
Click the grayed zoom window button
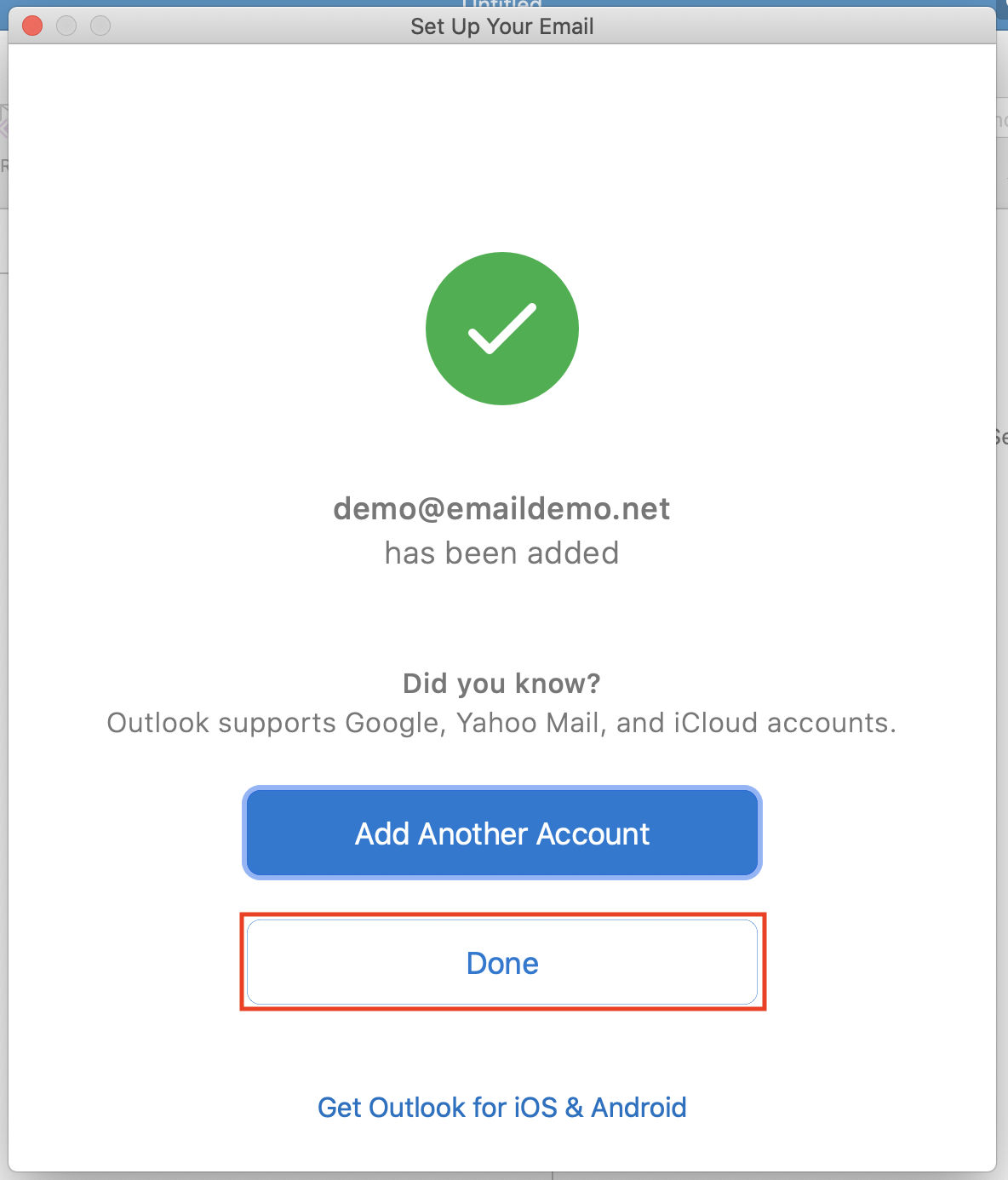pyautogui.click(x=100, y=26)
